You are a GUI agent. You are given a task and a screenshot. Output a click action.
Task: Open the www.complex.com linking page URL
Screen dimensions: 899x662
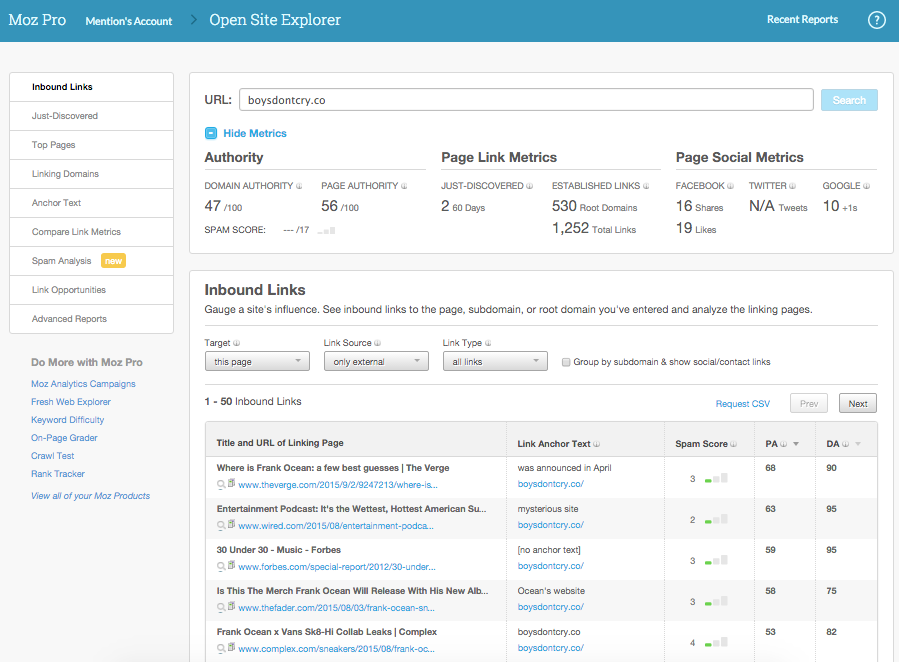click(337, 649)
